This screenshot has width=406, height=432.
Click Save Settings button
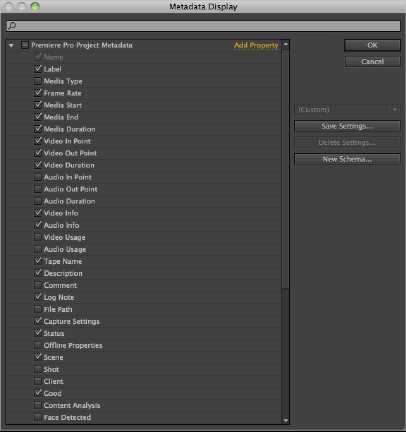click(347, 126)
